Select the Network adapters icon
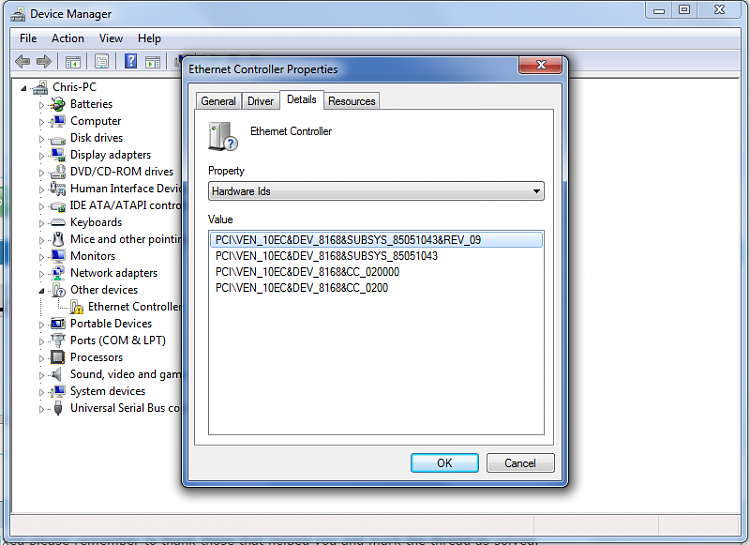This screenshot has height=545, width=750. pyautogui.click(x=58, y=273)
